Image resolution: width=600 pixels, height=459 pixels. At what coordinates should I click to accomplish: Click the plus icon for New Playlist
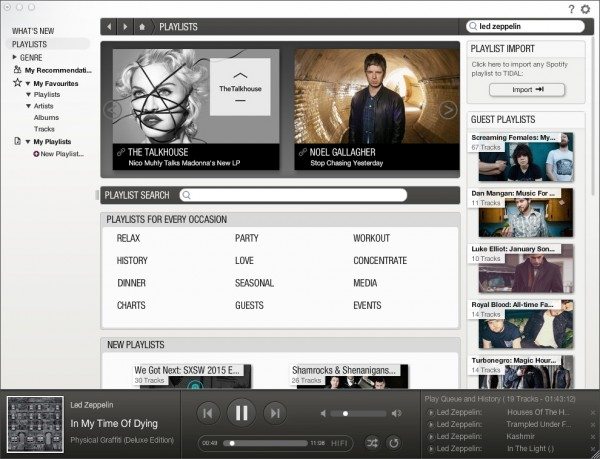[36, 154]
